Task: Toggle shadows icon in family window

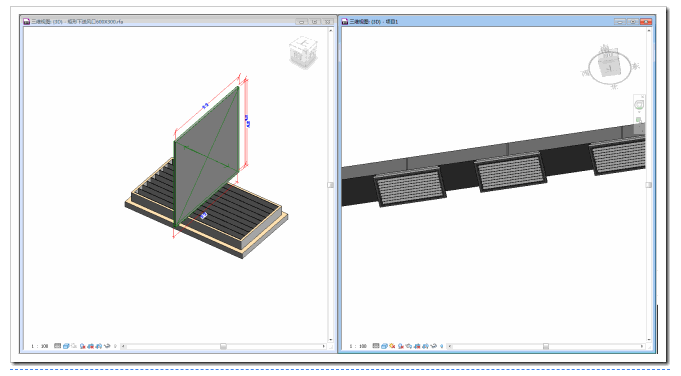Action: pyautogui.click(x=83, y=346)
